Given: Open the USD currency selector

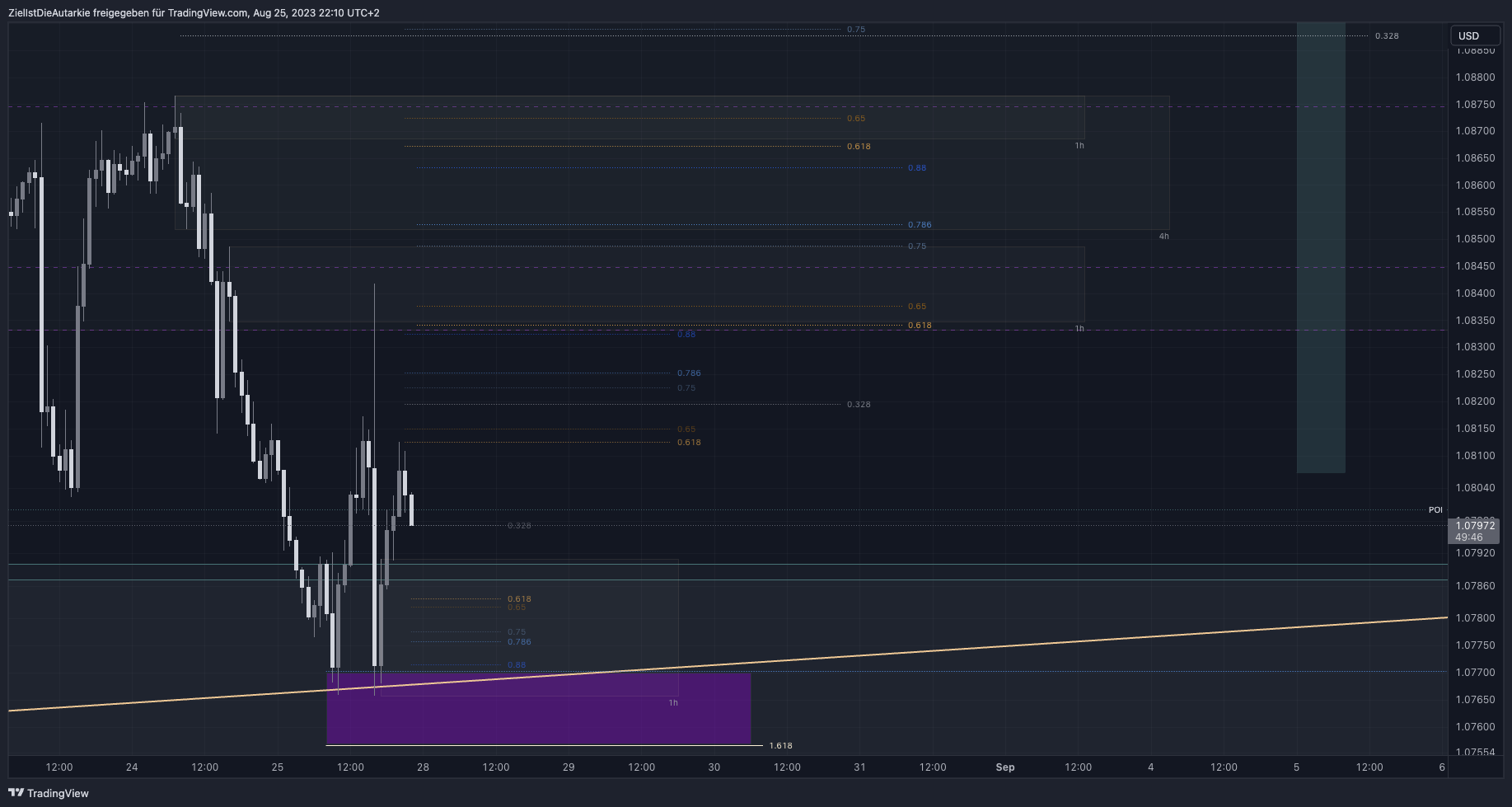Looking at the screenshot, I should (1475, 35).
